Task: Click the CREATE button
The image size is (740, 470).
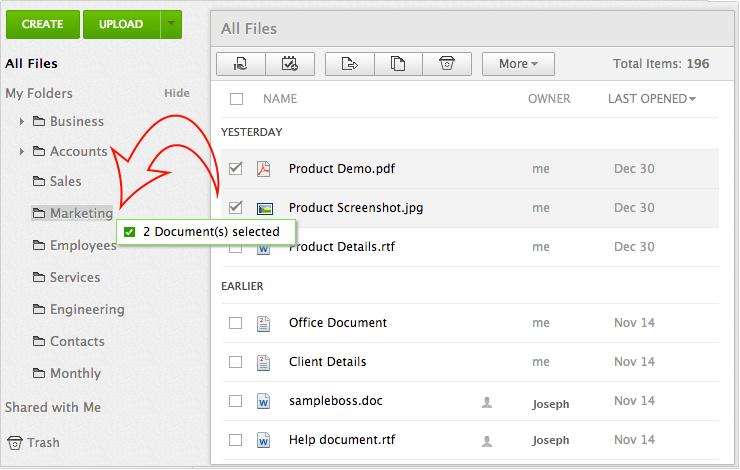Action: point(43,24)
